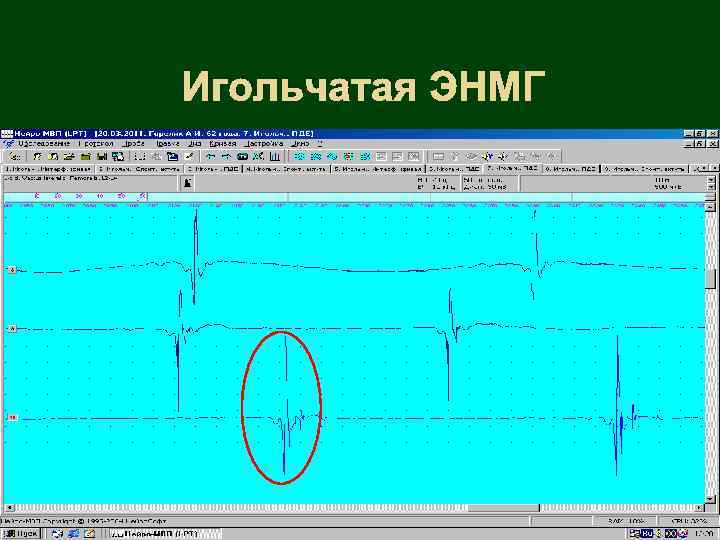Viewport: 720px width, 540px height.
Task: Open the Вид menu
Action: click(x=195, y=144)
